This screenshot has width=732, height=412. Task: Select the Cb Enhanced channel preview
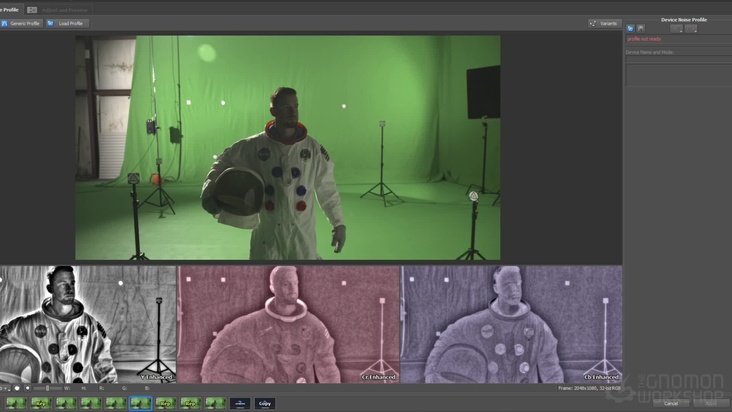point(511,324)
